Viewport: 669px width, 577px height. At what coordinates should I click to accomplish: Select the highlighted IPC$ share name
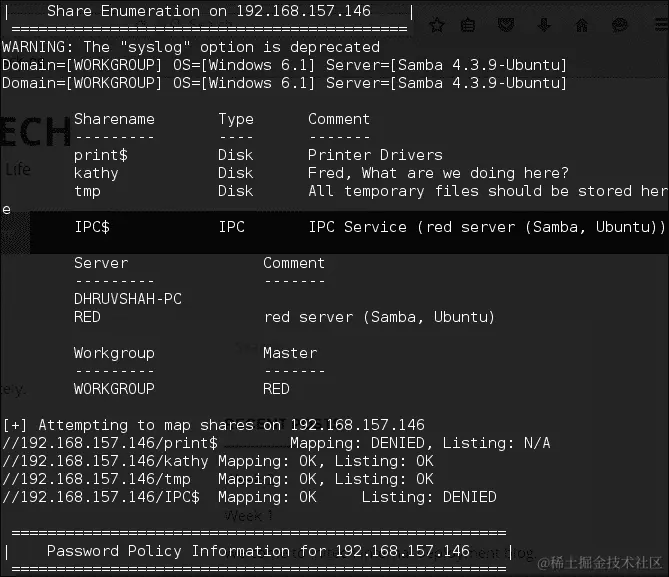(x=92, y=227)
